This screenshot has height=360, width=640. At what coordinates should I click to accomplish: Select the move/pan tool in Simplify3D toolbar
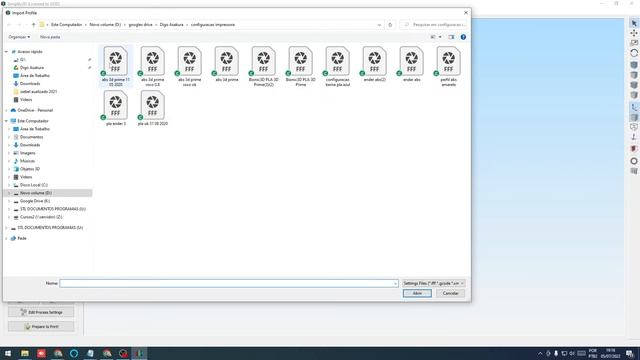634,33
